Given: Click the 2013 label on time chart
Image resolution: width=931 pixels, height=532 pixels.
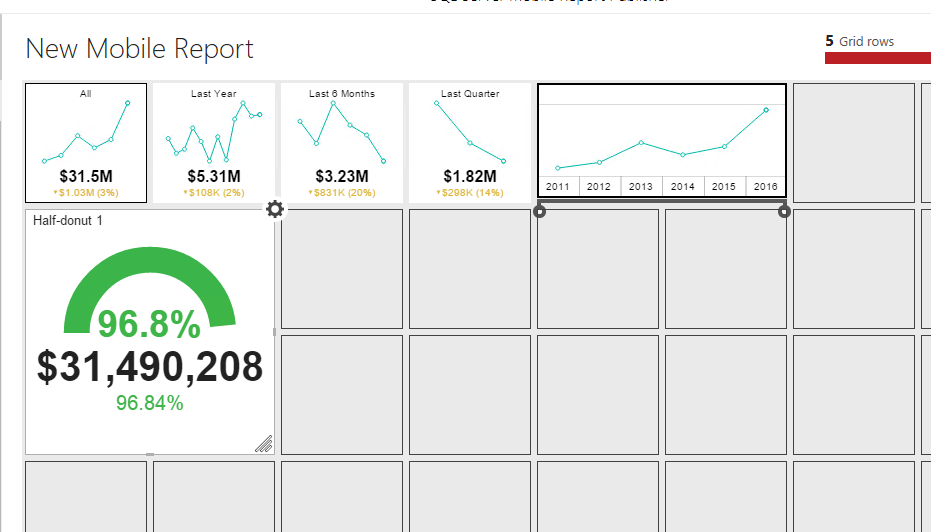Looking at the screenshot, I should coord(641,187).
